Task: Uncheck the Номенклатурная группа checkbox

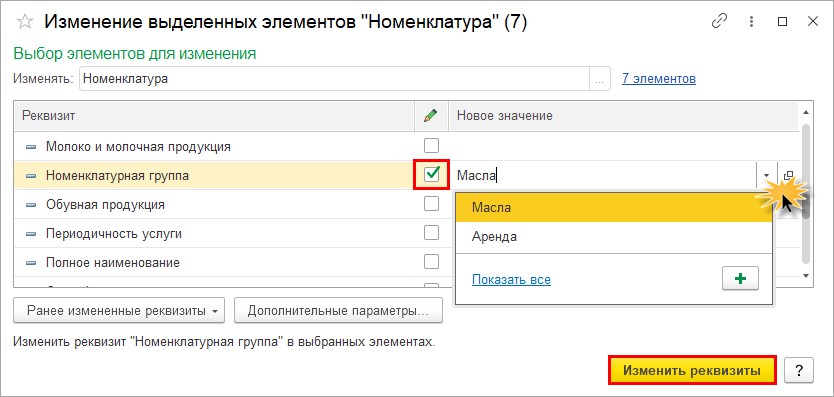Action: tap(431, 174)
